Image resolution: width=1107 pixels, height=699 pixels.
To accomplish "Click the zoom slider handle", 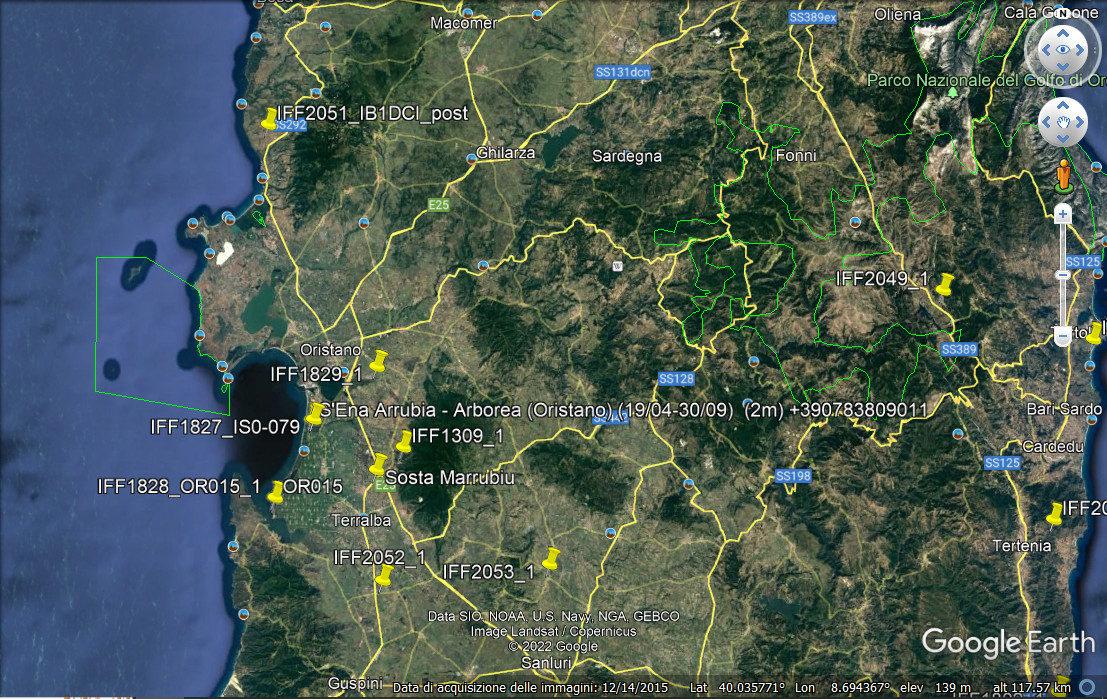I will [1063, 338].
